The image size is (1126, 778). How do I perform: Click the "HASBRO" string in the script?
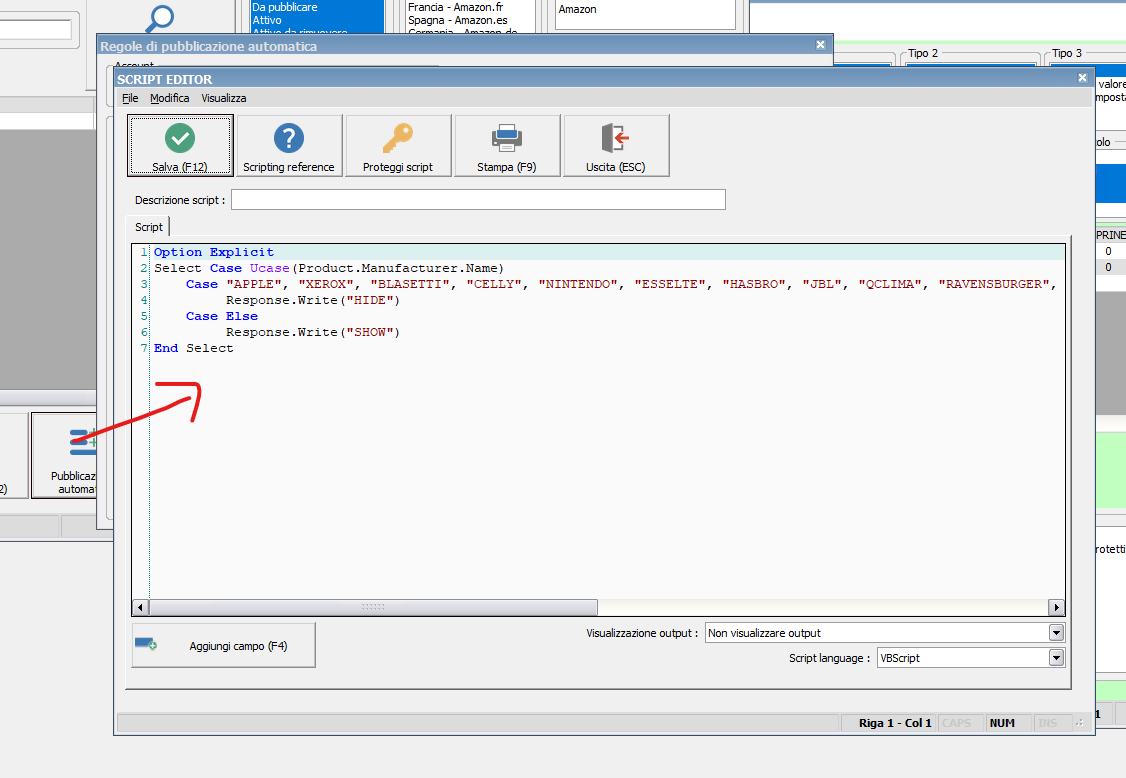(755, 284)
